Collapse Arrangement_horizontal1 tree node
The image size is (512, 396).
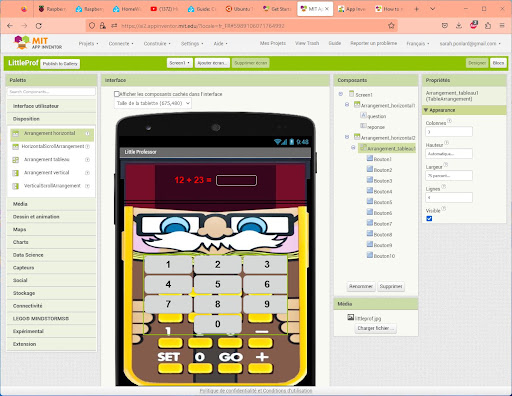point(347,105)
